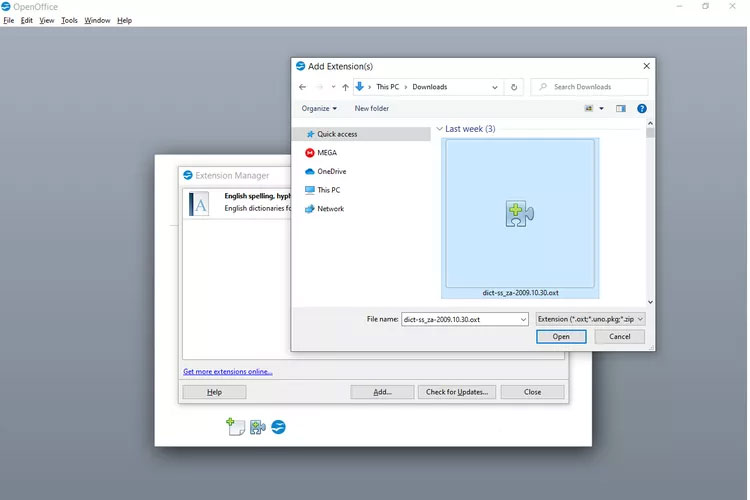Click the blue Downloads arrow icon in address bar
The image size is (750, 500).
360,87
